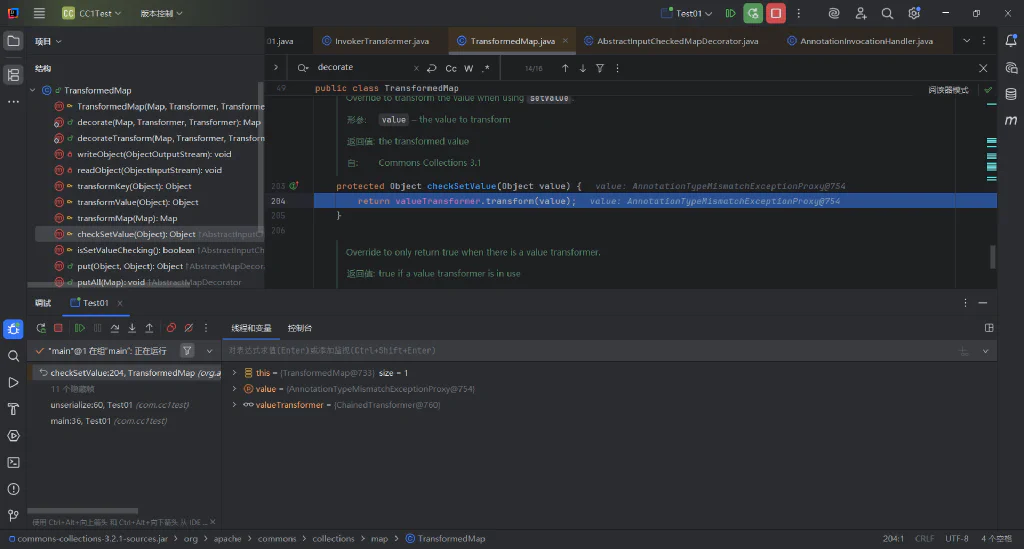Select the Console tab
Screen dimensions: 1024x549
300,328
